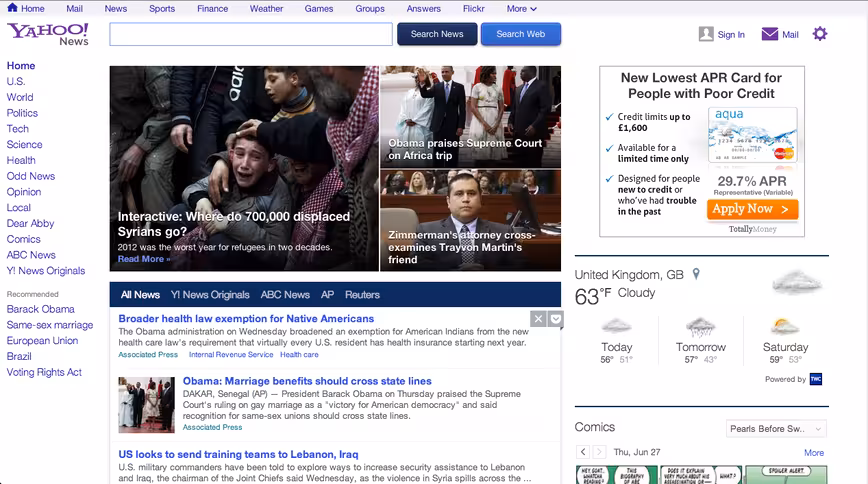Open the Obama marriage benefits article thumbnail
This screenshot has height=484, width=868.
(147, 405)
